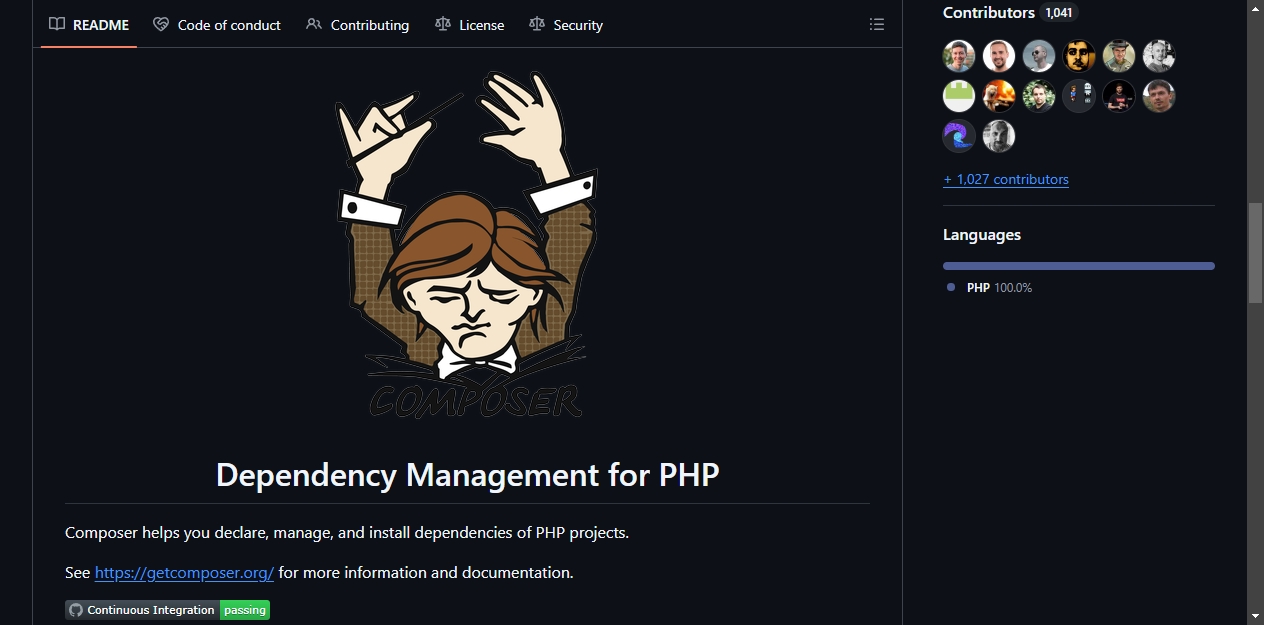Open purple and blue wave avatar
1264x625 pixels.
pyautogui.click(x=959, y=136)
